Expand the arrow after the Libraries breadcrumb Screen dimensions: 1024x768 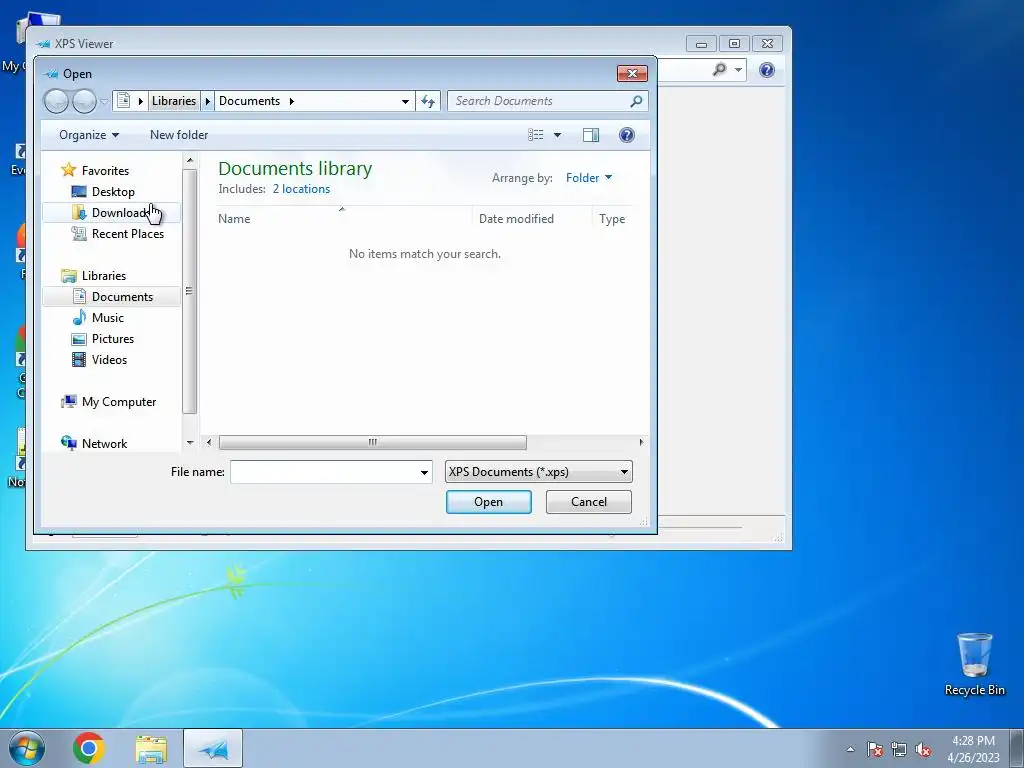pyautogui.click(x=208, y=101)
